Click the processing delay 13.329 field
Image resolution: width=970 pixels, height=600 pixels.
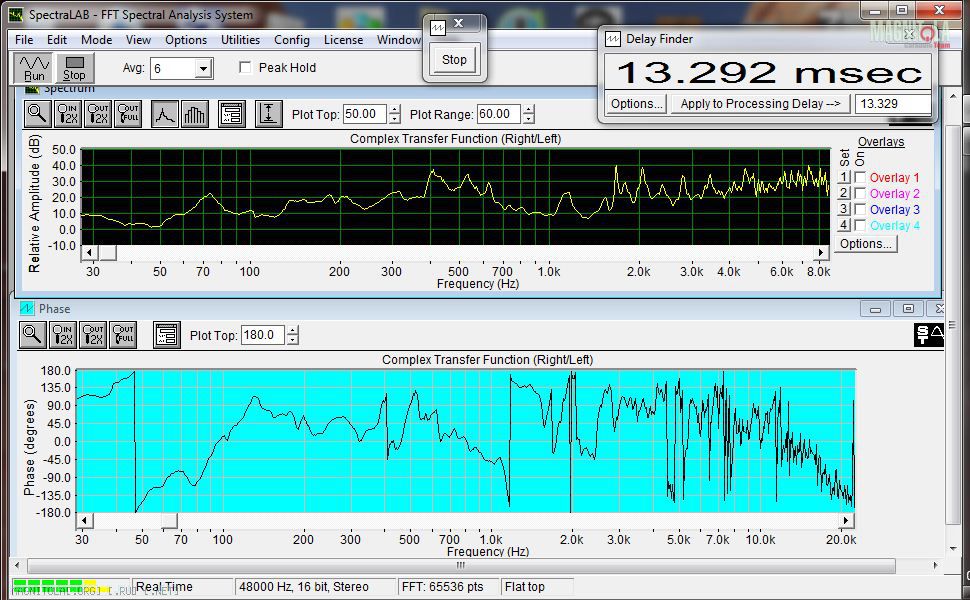pos(893,104)
